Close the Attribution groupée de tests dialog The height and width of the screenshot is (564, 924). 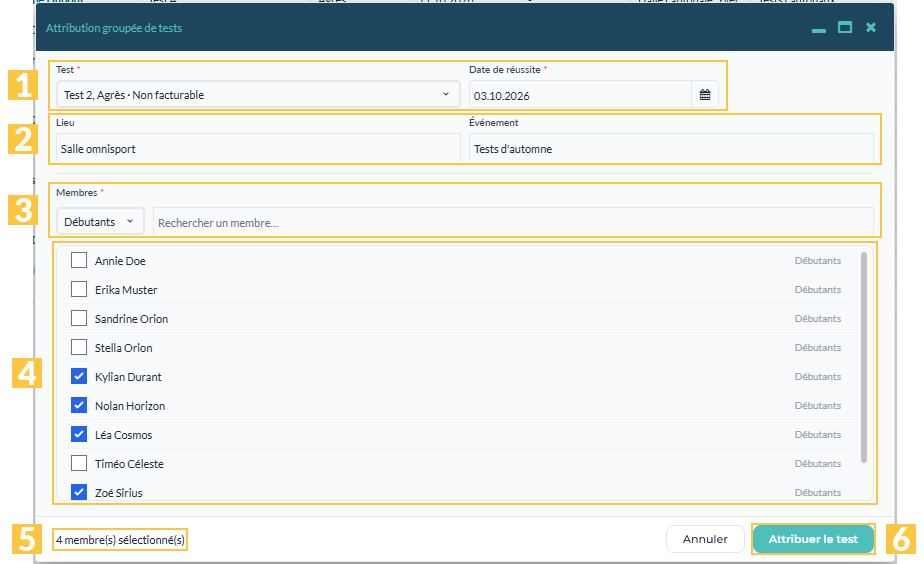pos(871,27)
